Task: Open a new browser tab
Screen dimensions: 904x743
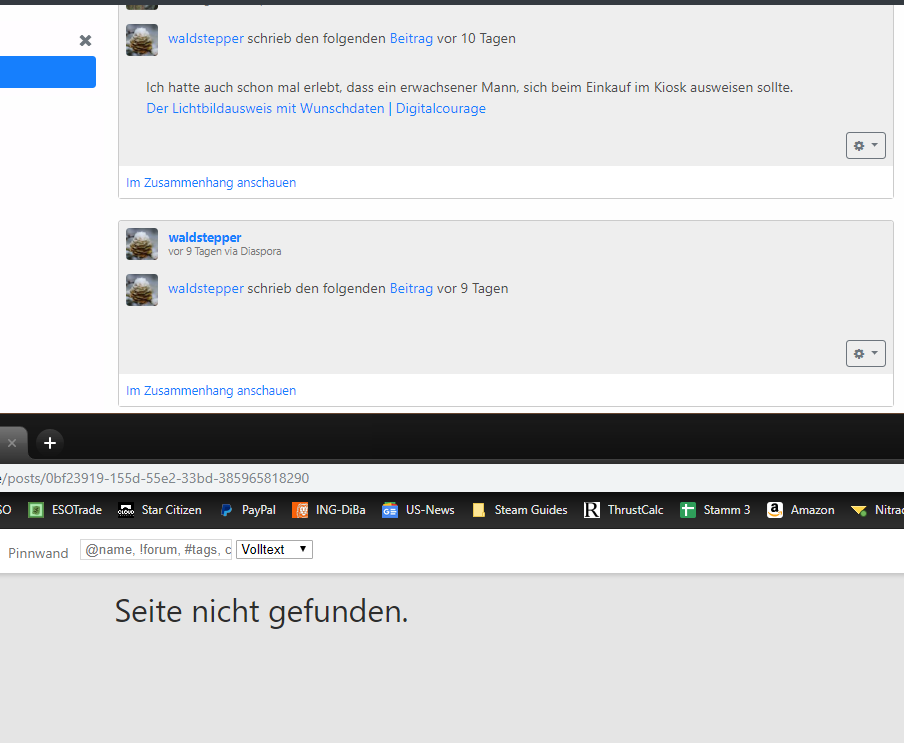Action: [x=50, y=442]
